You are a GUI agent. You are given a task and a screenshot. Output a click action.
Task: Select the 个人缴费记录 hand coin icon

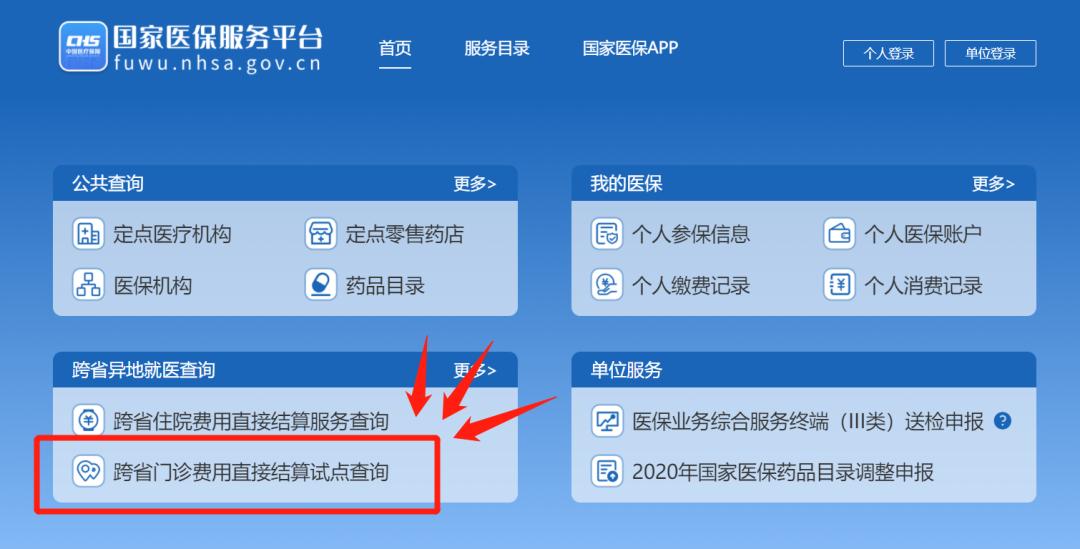click(607, 284)
